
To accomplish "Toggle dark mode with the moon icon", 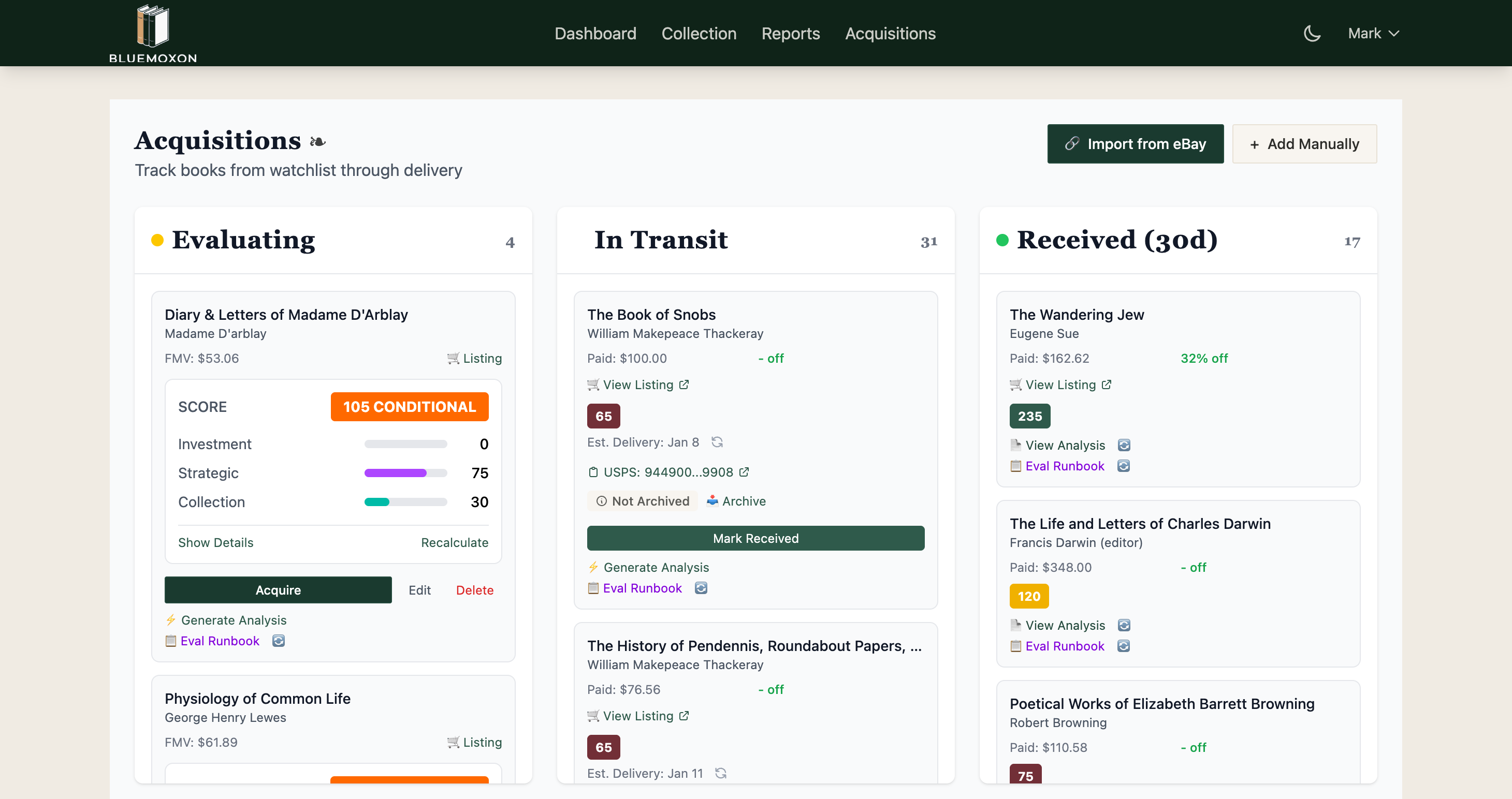I will pos(1312,33).
